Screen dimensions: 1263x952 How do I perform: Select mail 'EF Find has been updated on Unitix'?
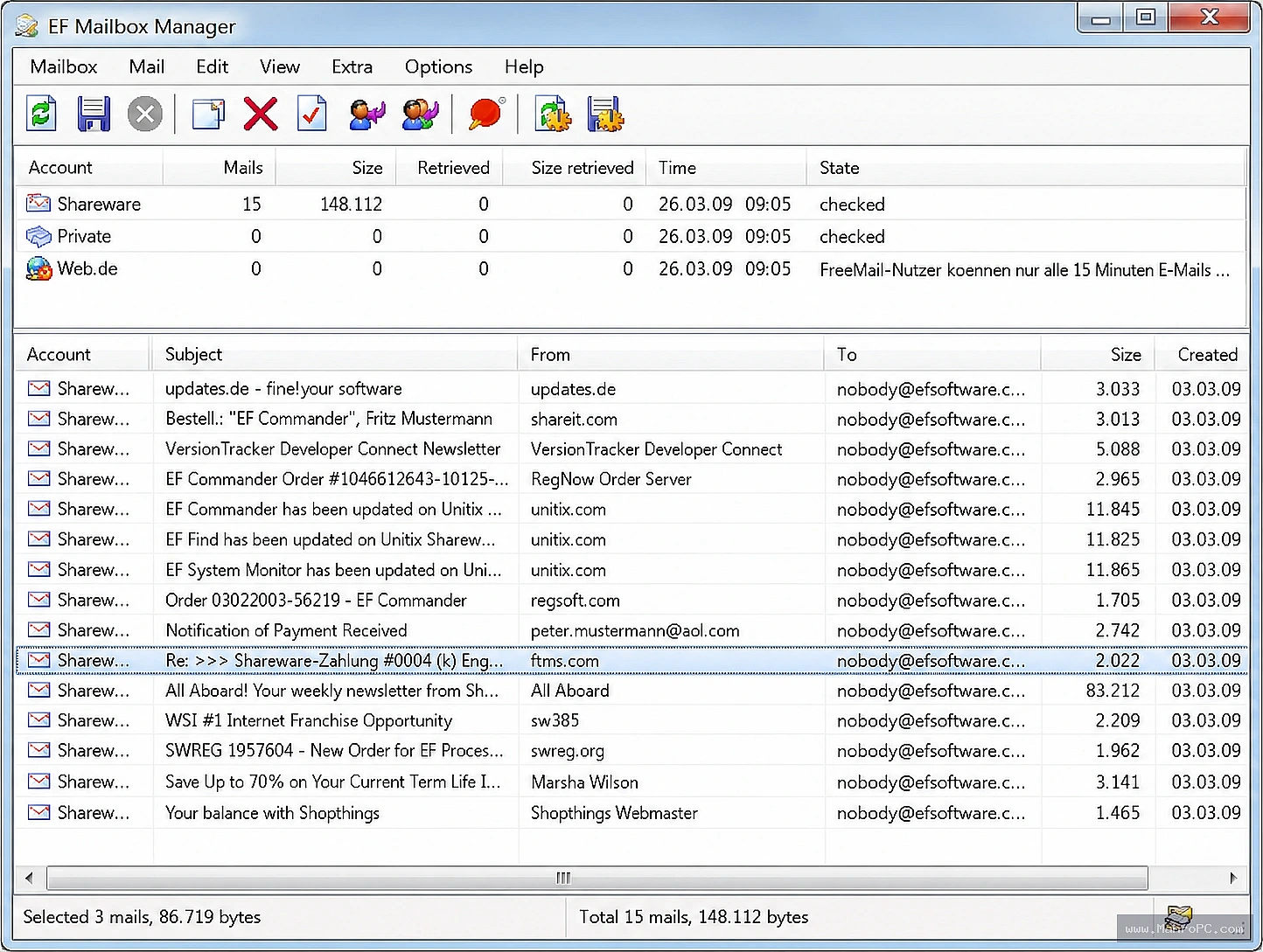pos(331,539)
